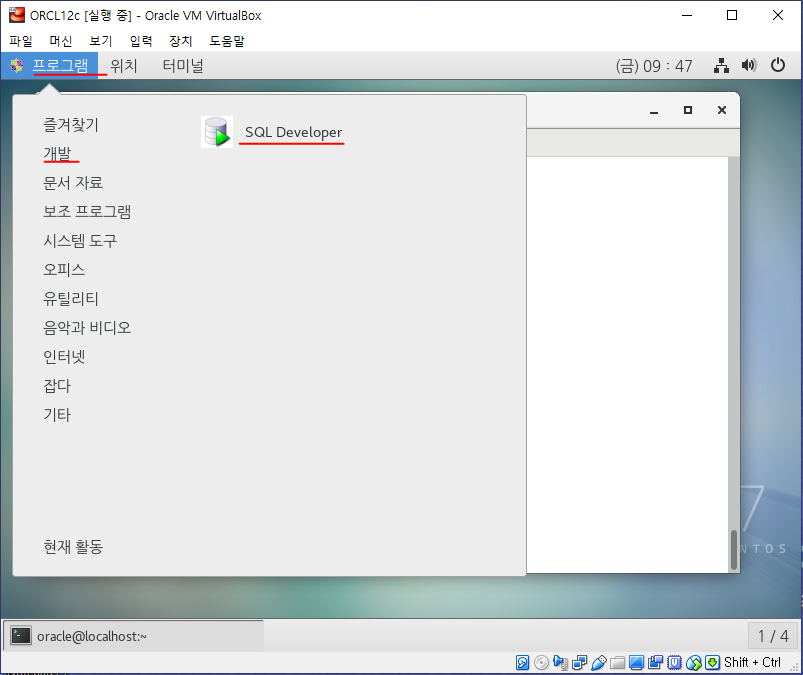Click the Shift + Ctrl host key label
Screen dimensions: 803x675
(x=752, y=663)
